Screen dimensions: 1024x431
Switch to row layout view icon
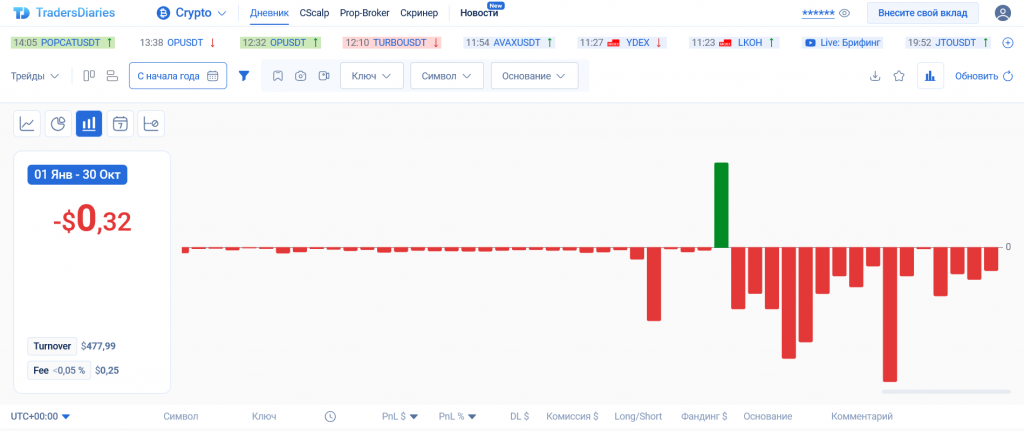pos(112,76)
